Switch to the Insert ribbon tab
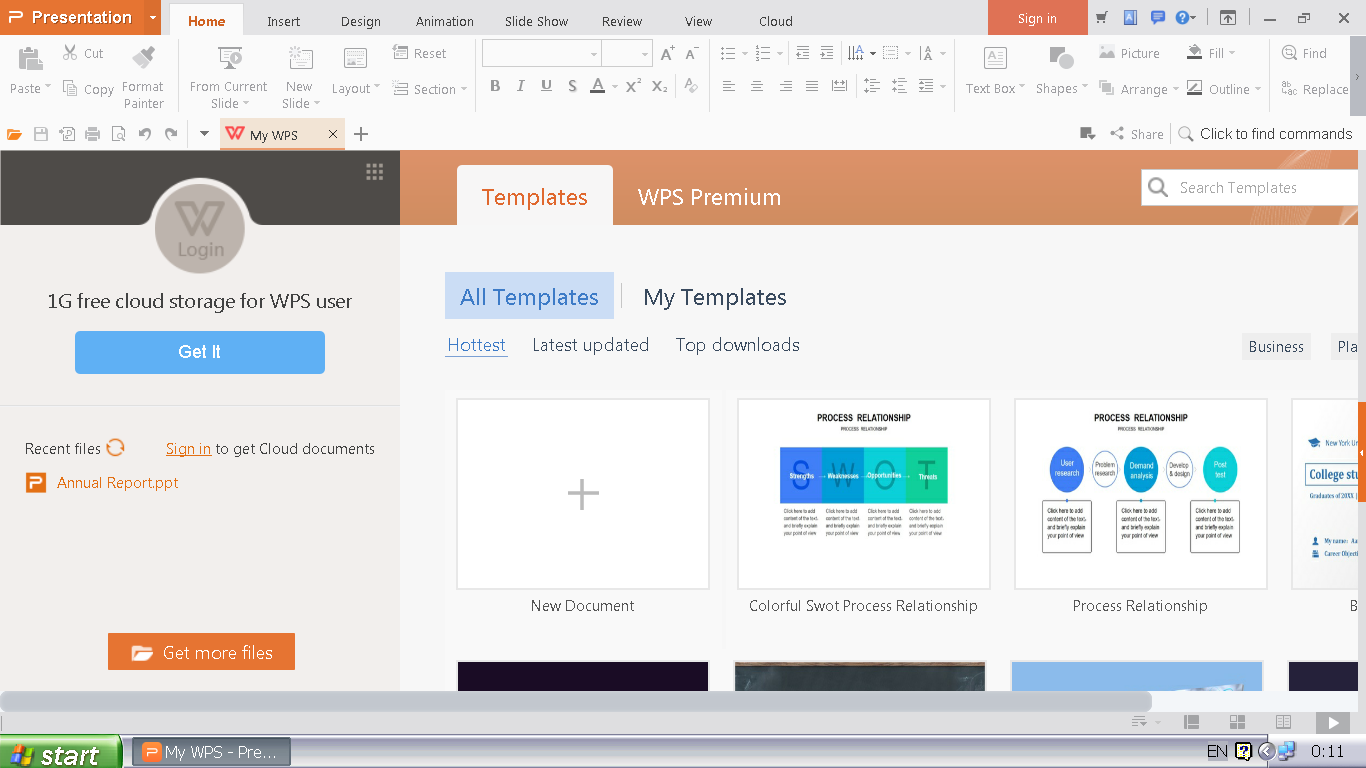1366x768 pixels. pyautogui.click(x=283, y=20)
